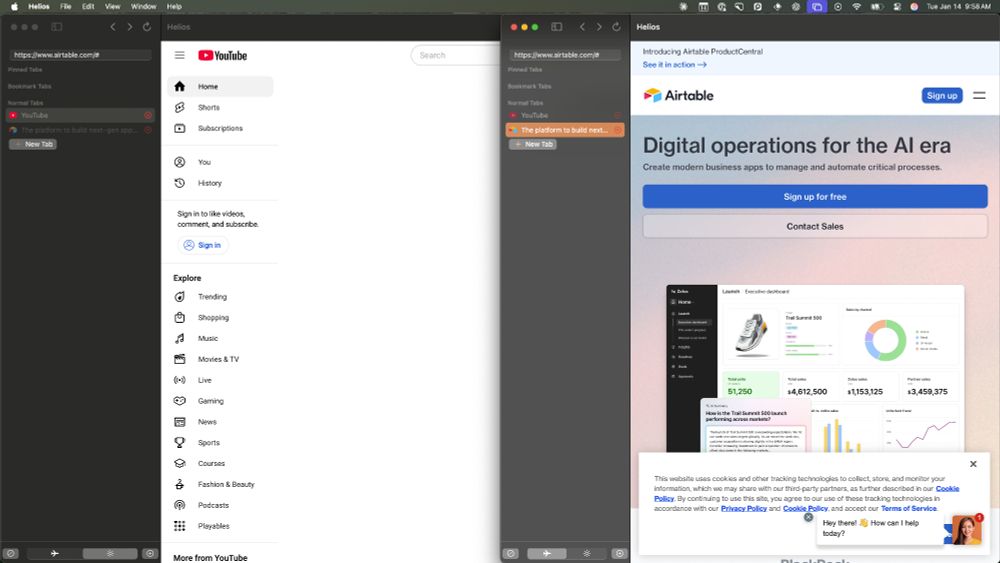This screenshot has width=1000, height=563.
Task: Click blocker icon in background window's bottom bar
Action: [11, 553]
